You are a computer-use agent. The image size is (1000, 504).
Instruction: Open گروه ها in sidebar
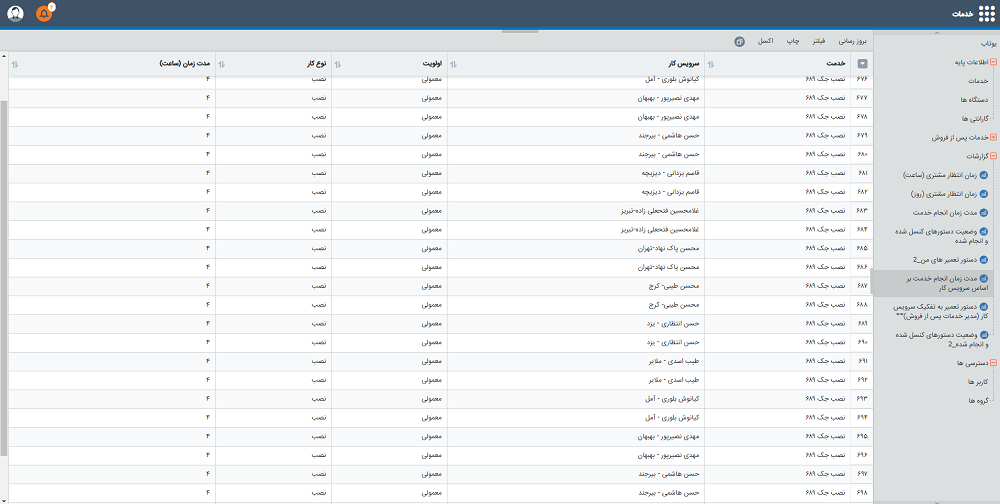click(978, 401)
